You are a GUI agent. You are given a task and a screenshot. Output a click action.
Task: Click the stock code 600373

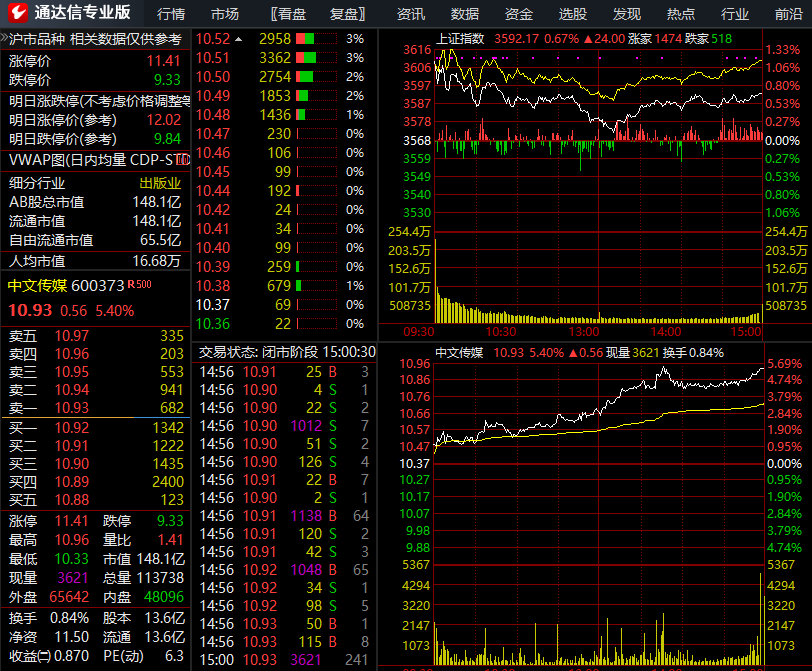[x=98, y=285]
